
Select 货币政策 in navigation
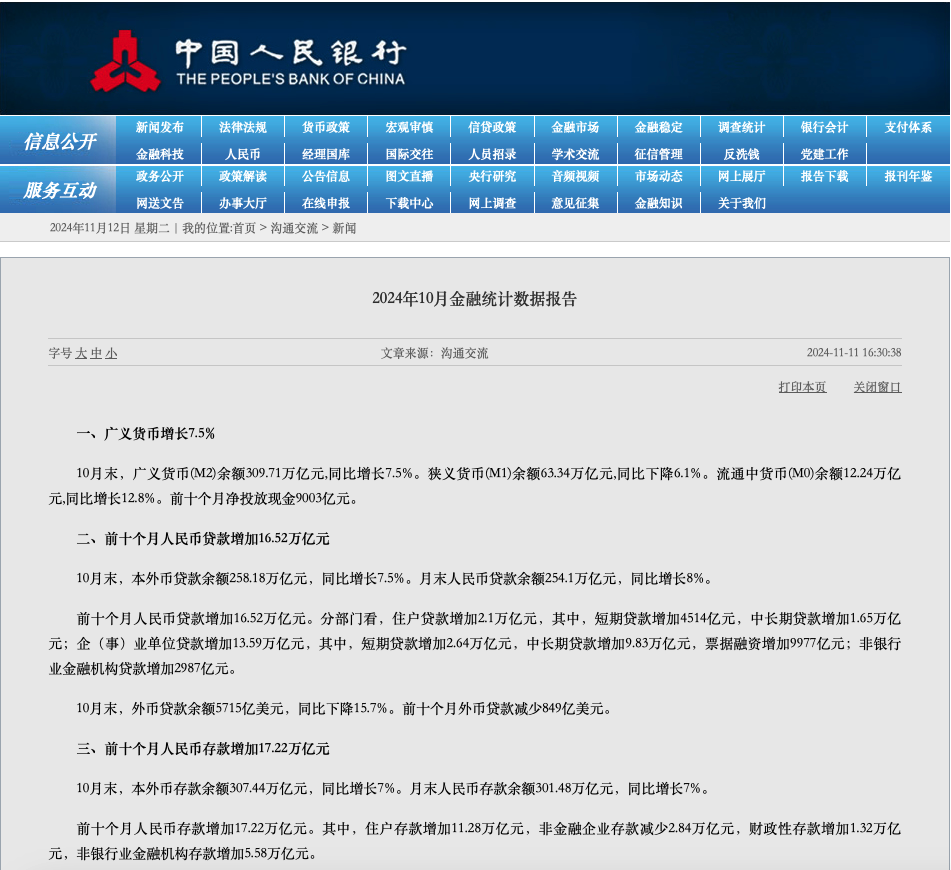(326, 127)
